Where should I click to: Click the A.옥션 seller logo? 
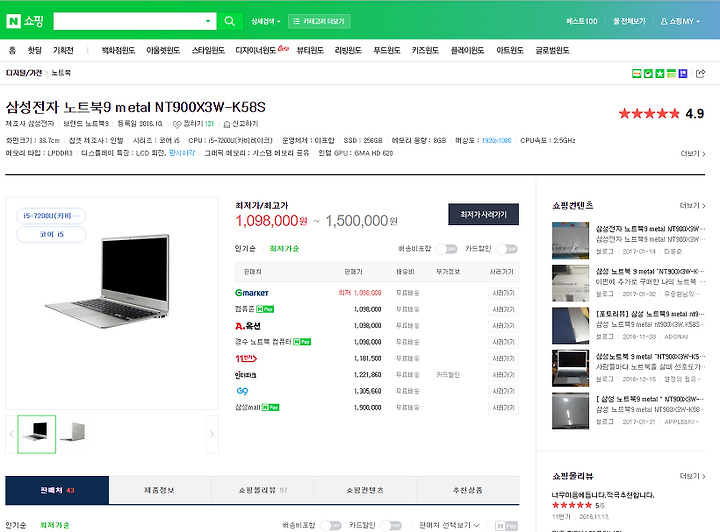coord(248,326)
